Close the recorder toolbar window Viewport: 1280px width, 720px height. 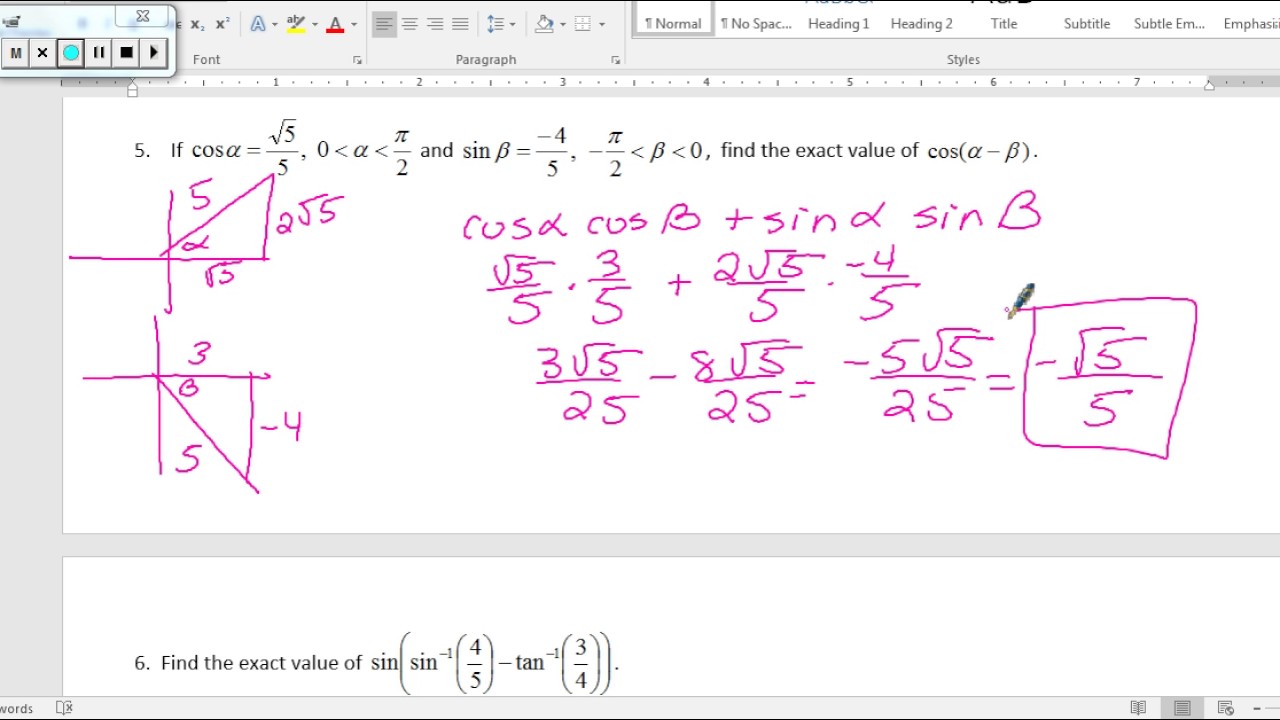coord(143,15)
